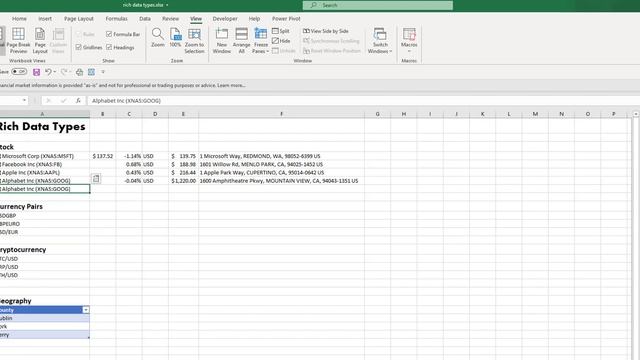
Task: Toggle the Headings checkbox
Action: (109, 47)
